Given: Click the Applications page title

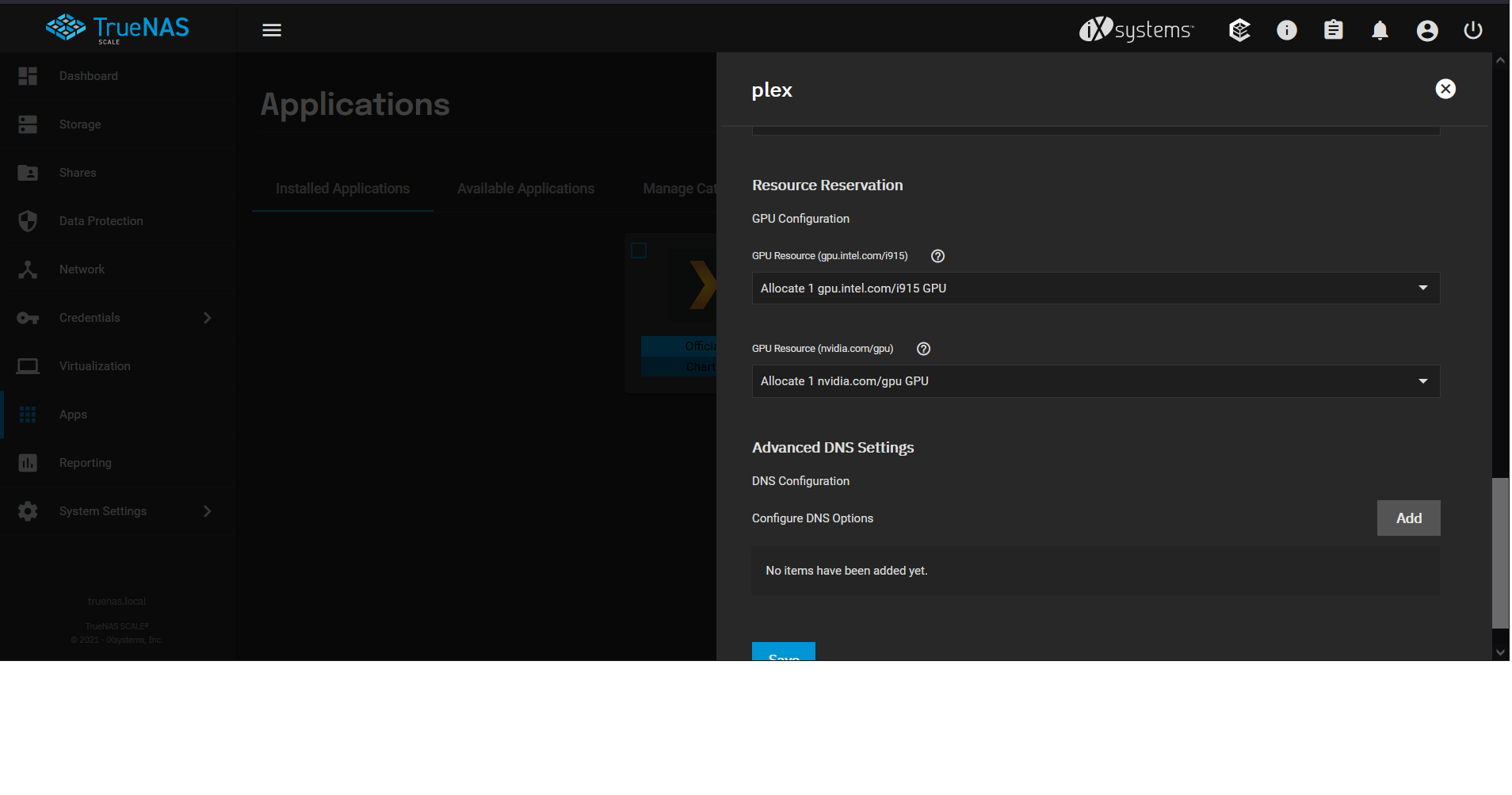Looking at the screenshot, I should coord(355,105).
